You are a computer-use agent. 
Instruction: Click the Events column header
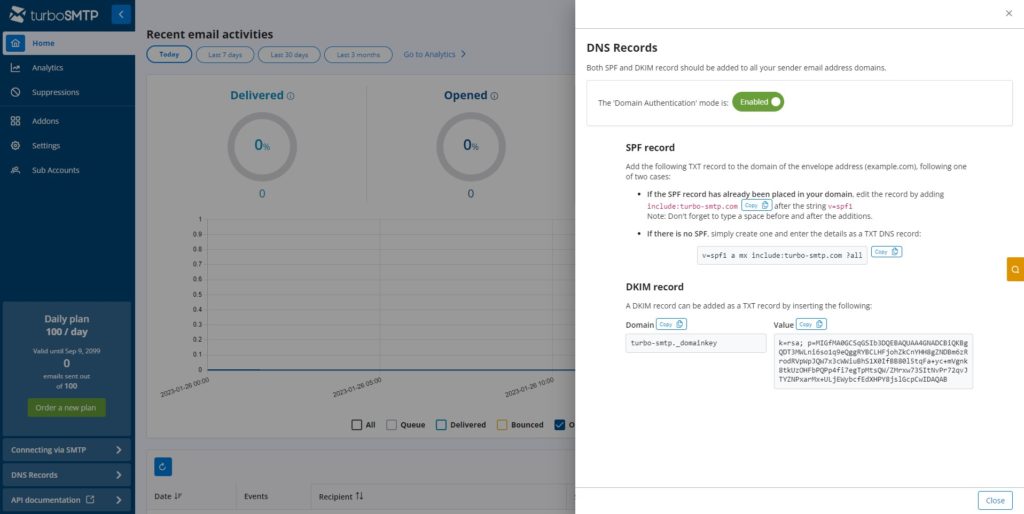click(x=256, y=496)
